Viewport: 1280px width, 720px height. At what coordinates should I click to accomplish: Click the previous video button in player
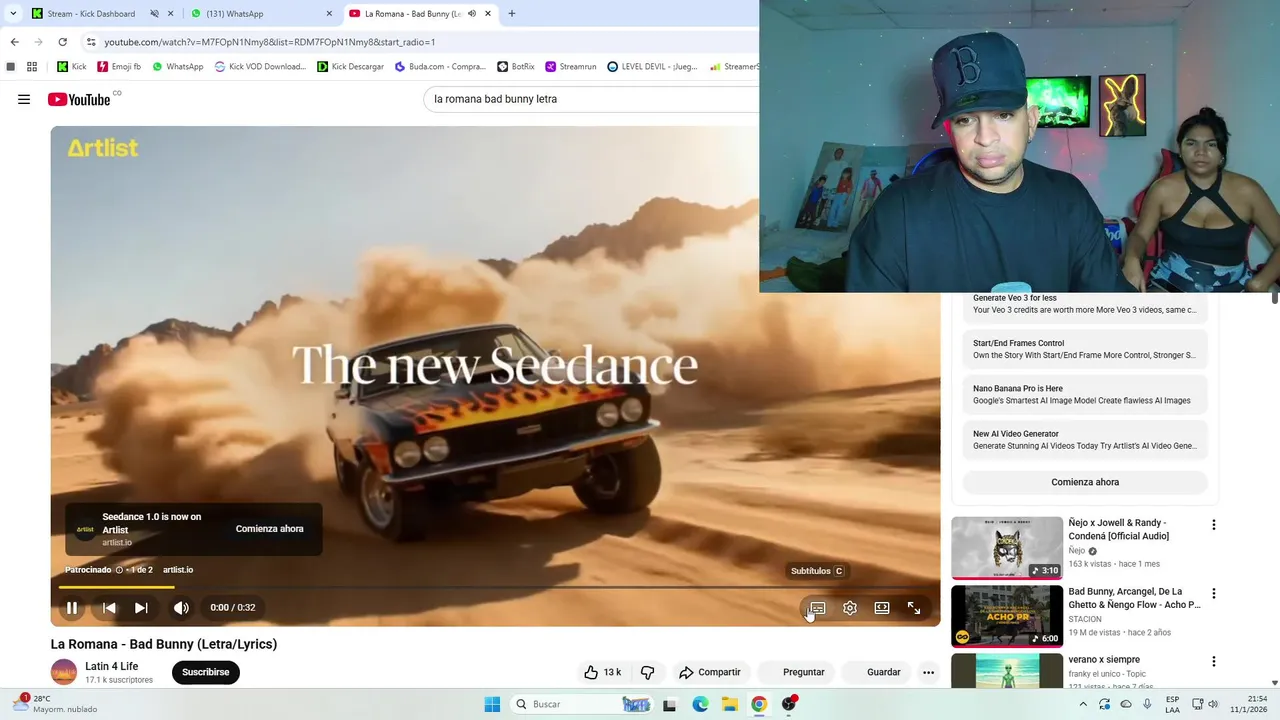point(109,607)
